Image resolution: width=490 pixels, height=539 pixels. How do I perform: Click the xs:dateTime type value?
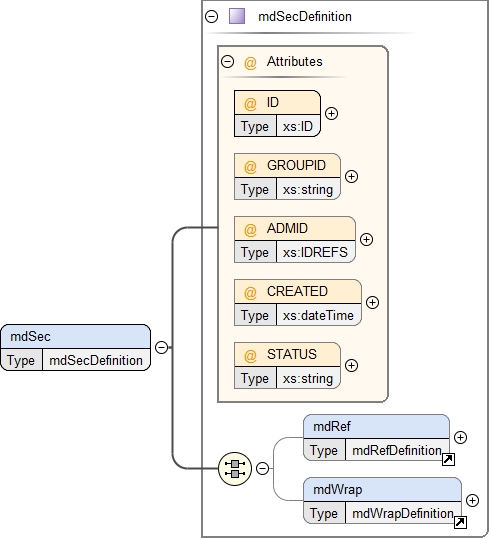pyautogui.click(x=318, y=315)
